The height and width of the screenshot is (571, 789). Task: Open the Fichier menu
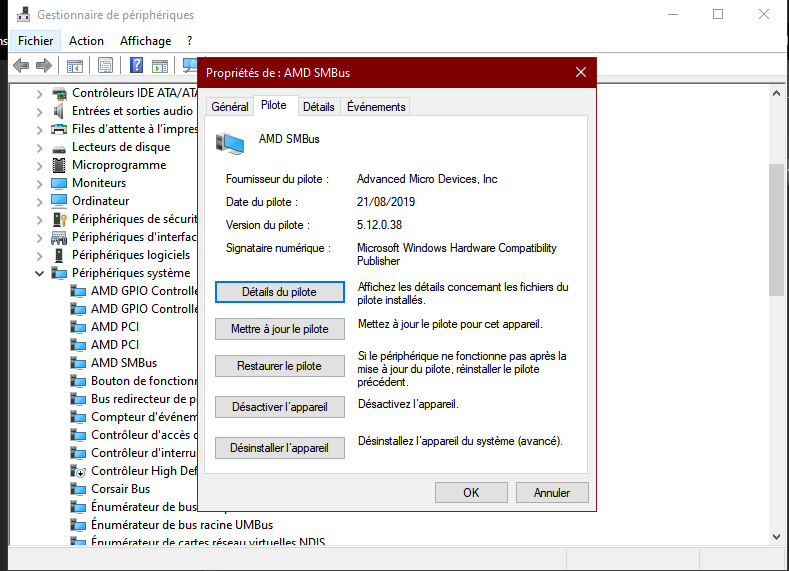click(36, 41)
